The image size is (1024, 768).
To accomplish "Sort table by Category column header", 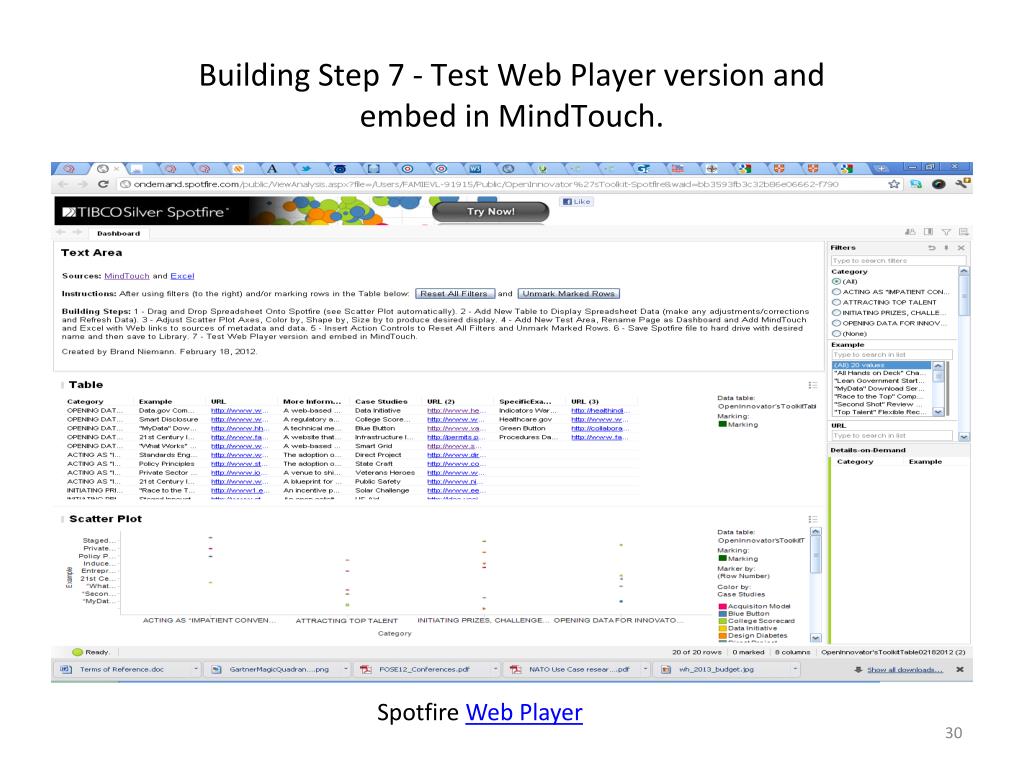I will 85,402.
